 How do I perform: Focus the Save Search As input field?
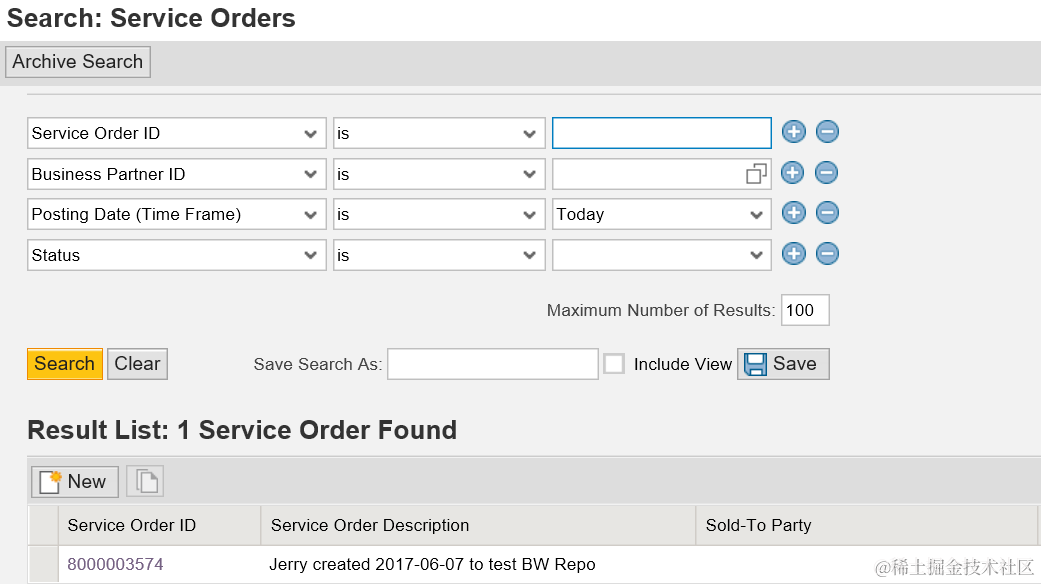493,364
